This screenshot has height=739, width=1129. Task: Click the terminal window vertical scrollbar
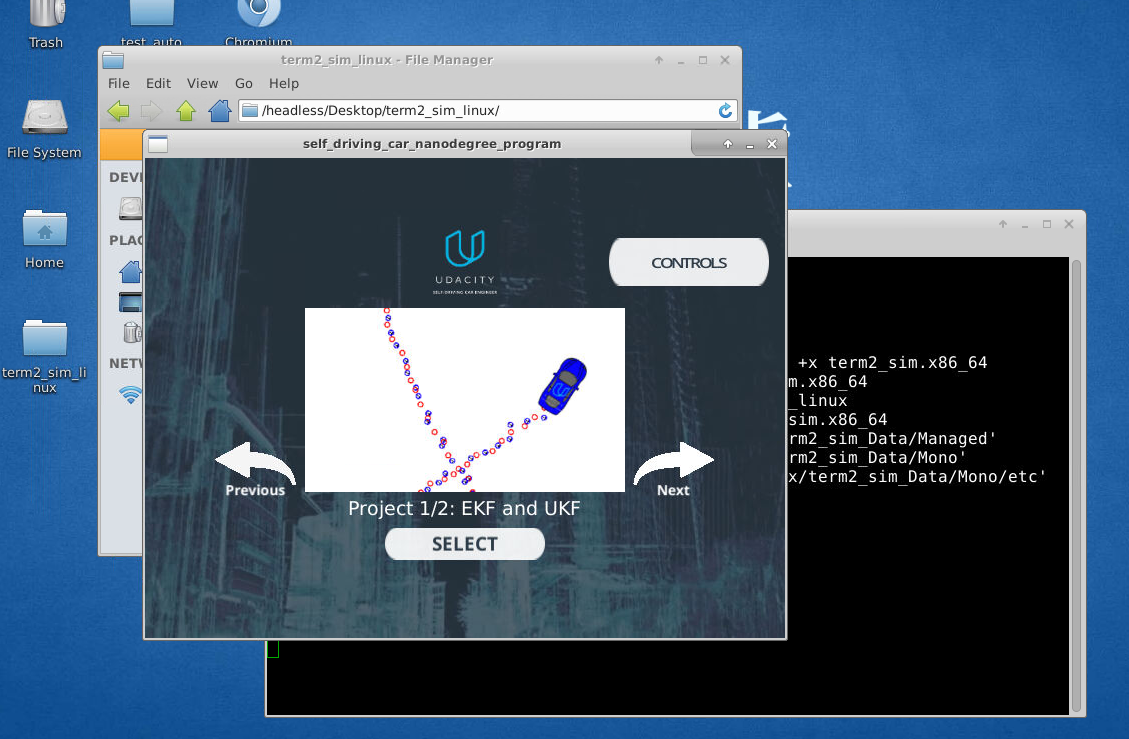(x=1076, y=486)
